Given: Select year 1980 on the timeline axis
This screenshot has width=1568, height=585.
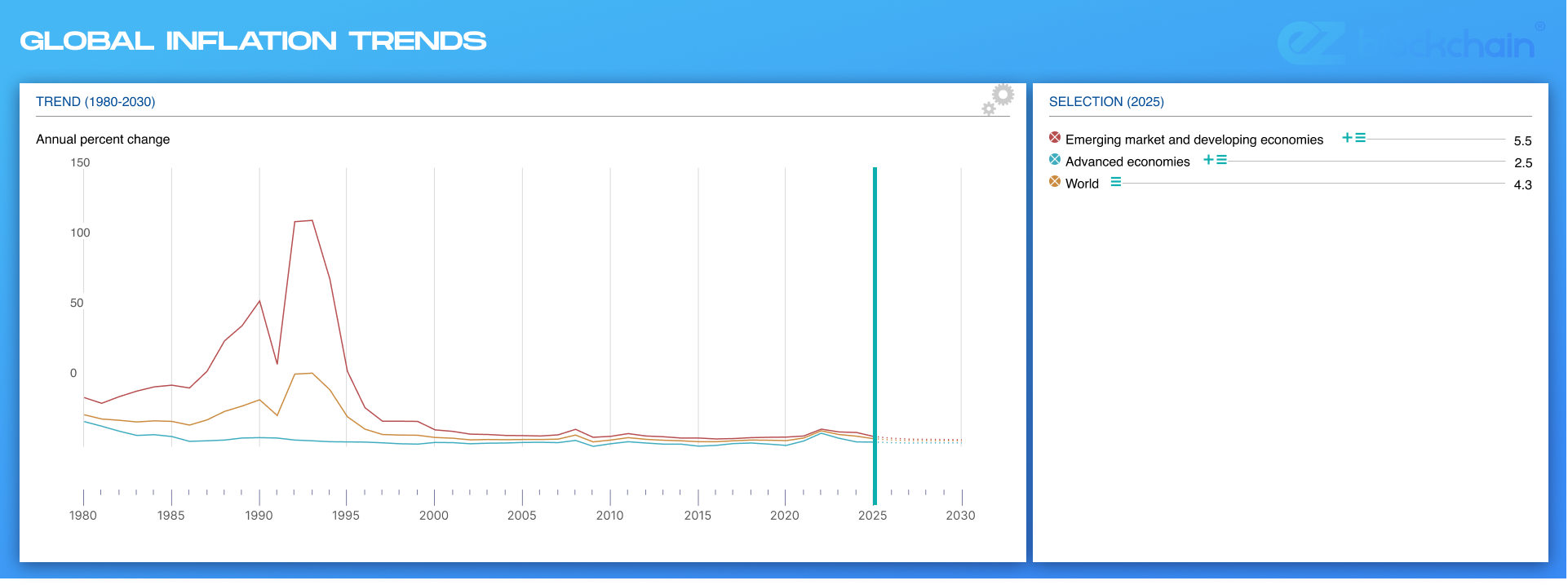Looking at the screenshot, I should point(83,515).
